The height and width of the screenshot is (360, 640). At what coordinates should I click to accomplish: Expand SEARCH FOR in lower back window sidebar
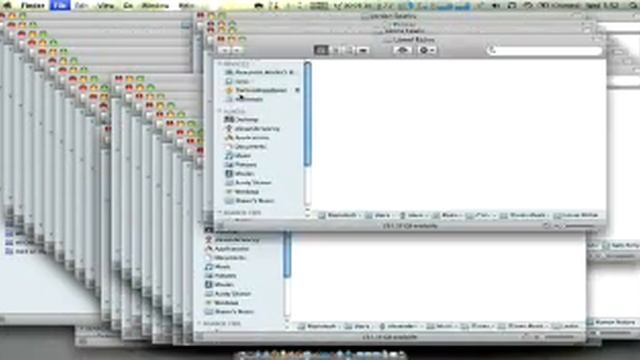(200, 323)
